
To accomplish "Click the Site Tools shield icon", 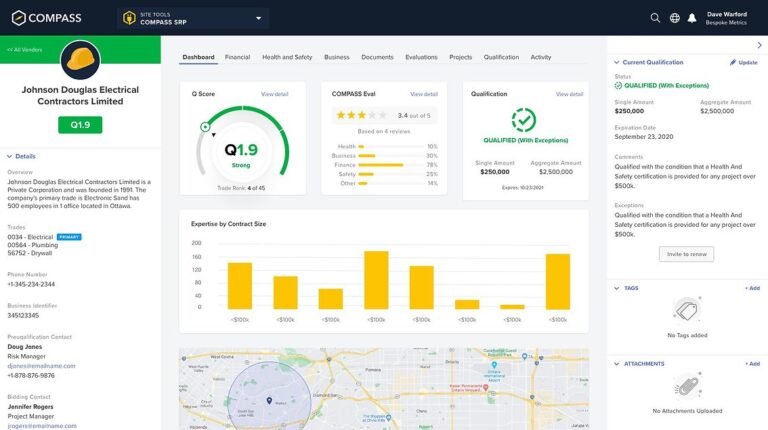I will 129,18.
